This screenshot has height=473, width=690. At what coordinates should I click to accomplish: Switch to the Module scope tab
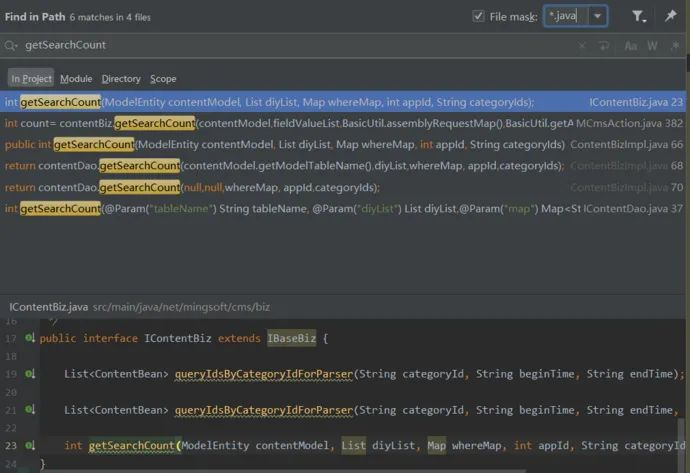pyautogui.click(x=76, y=79)
